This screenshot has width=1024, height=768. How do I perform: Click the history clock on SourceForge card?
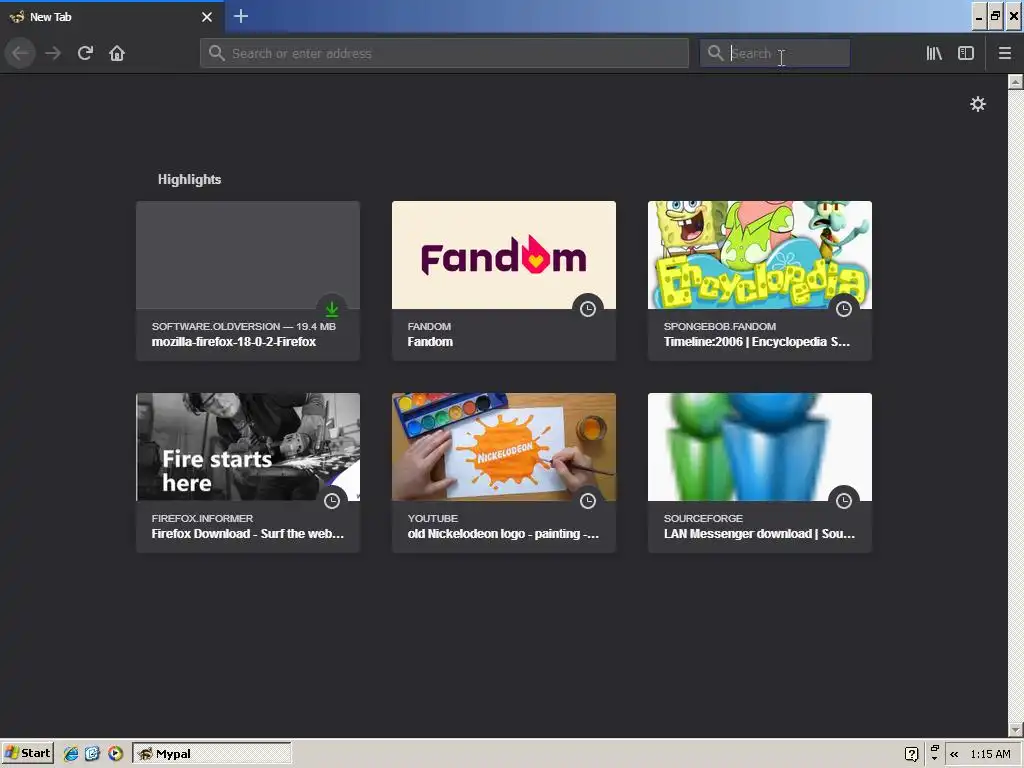844,501
